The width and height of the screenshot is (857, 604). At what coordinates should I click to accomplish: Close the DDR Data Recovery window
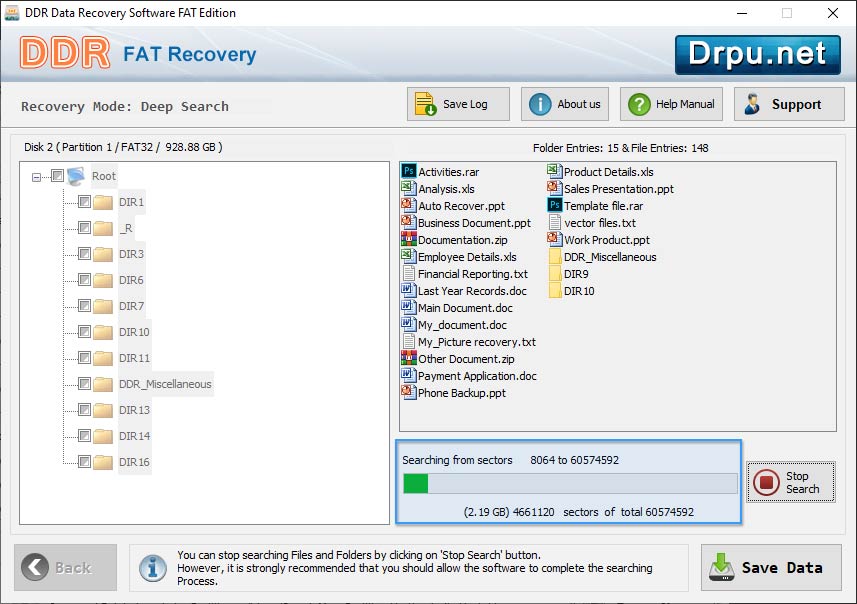click(832, 13)
